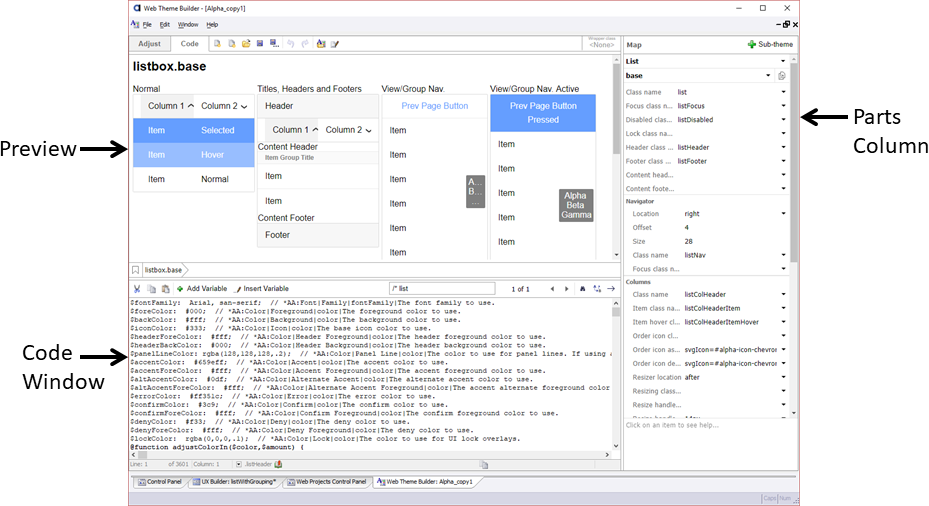Click the right arrow goto icon
Image resolution: width=929 pixels, height=506 pixels.
point(611,289)
